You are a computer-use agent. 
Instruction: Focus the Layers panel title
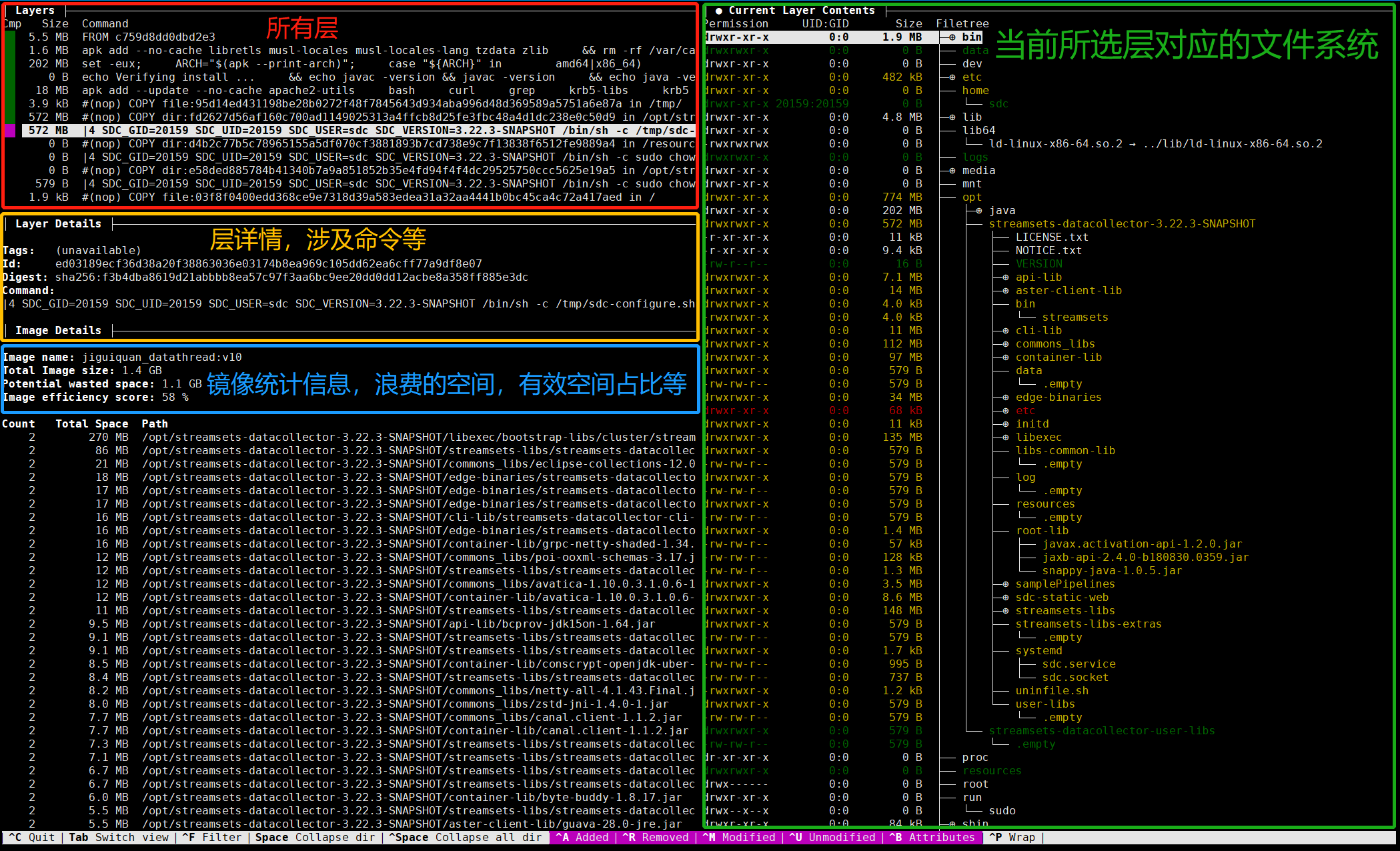click(x=35, y=11)
